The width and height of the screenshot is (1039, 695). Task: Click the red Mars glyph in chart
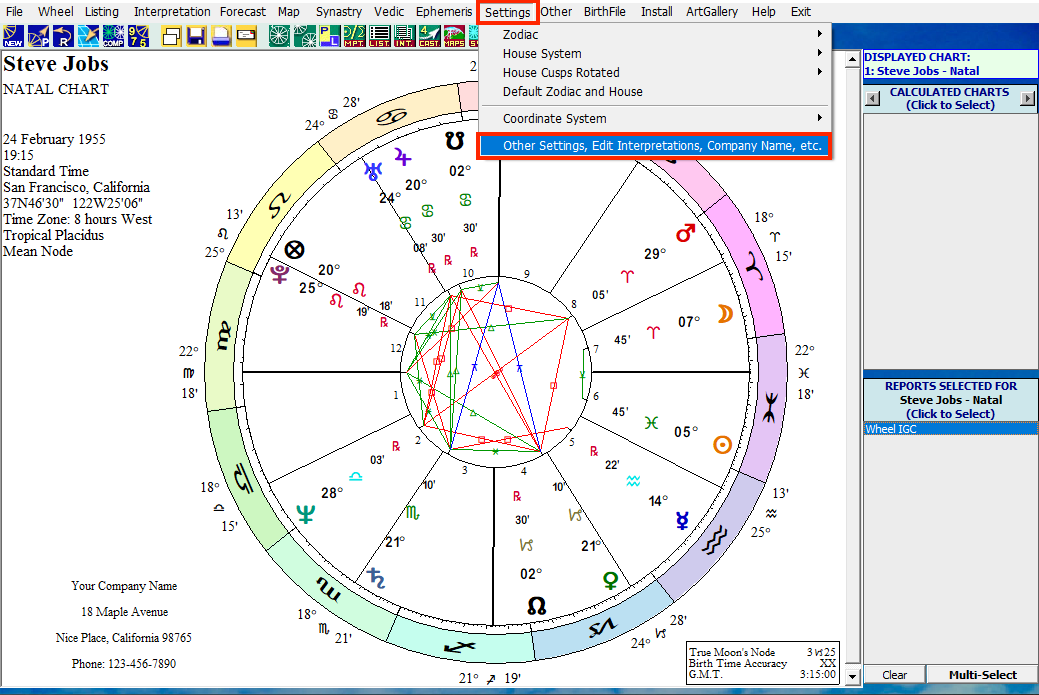click(685, 233)
